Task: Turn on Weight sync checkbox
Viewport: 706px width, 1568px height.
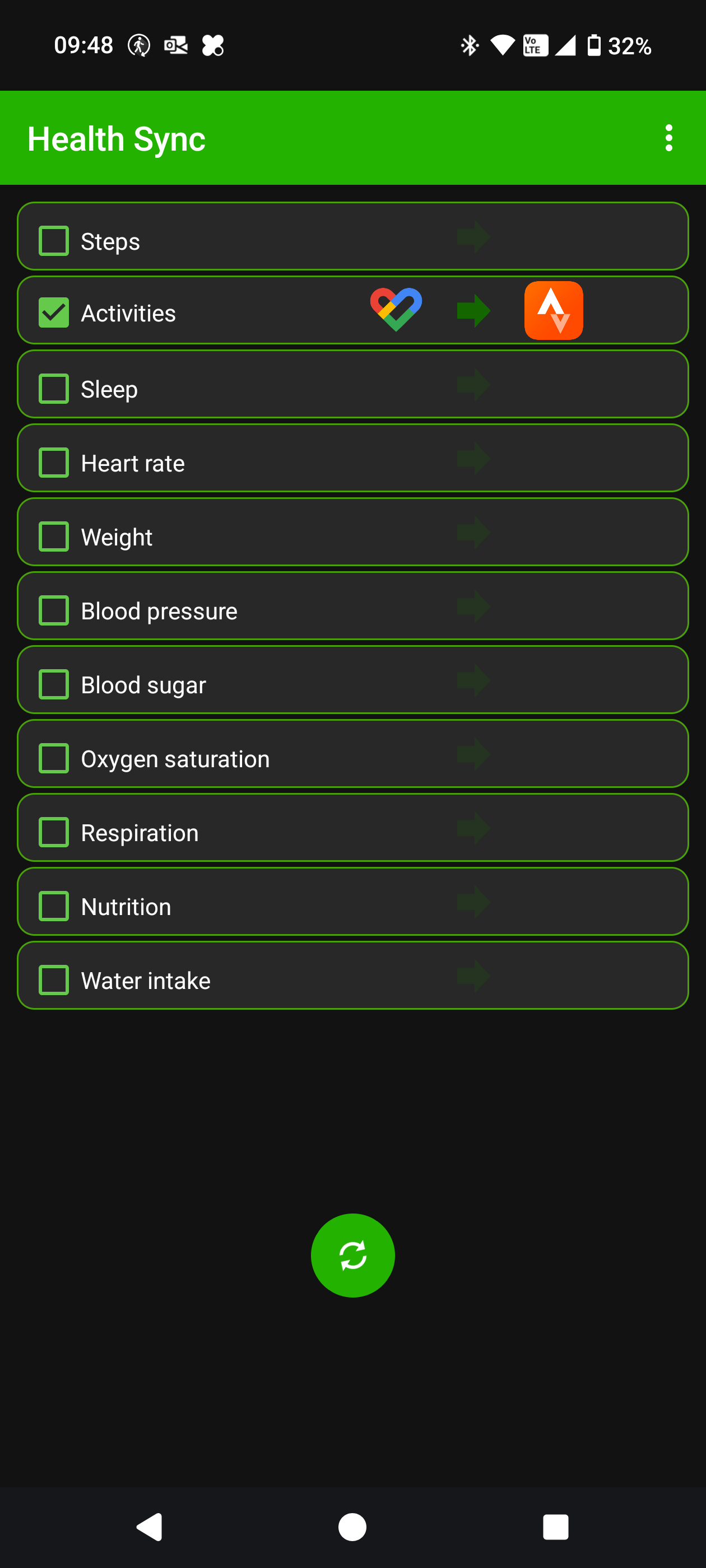Action: coord(54,537)
